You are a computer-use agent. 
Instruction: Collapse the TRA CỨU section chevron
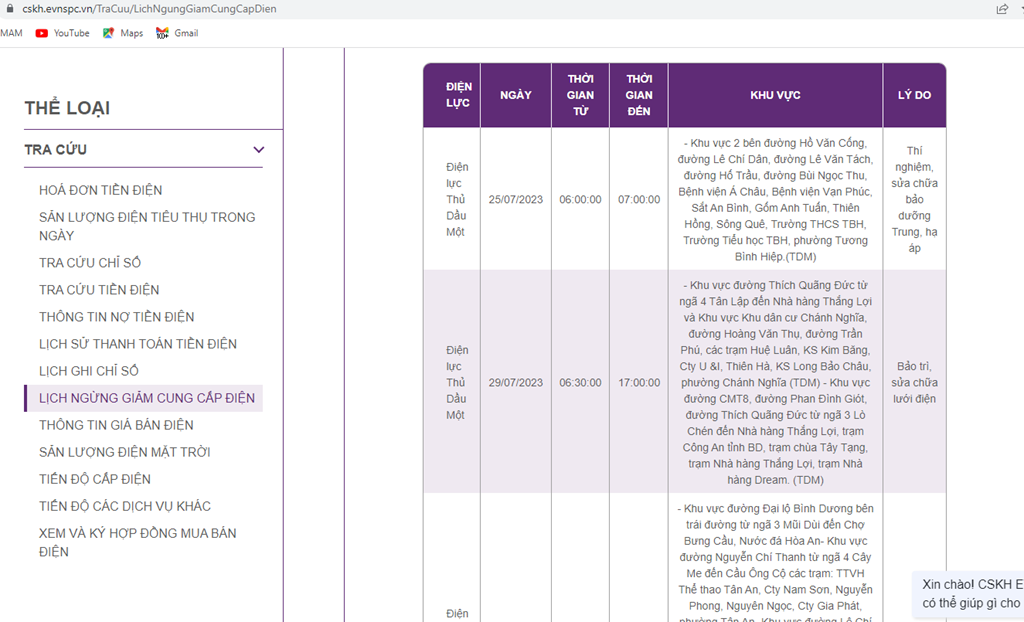259,150
